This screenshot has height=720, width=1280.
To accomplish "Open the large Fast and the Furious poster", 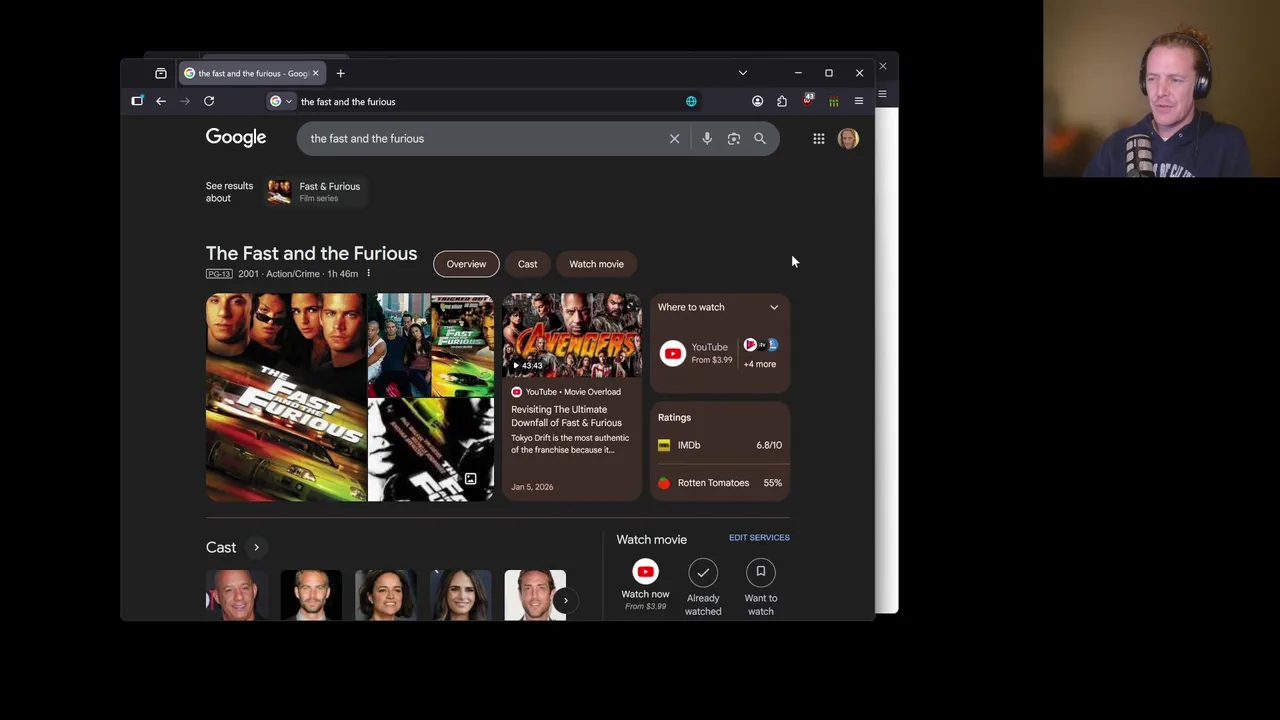I will point(286,397).
